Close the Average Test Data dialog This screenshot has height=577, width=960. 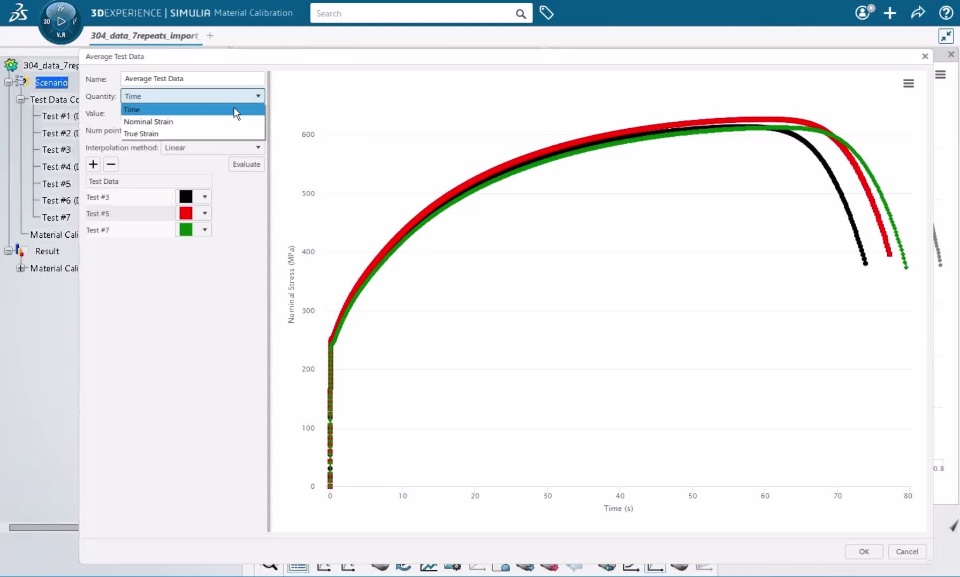(x=925, y=56)
